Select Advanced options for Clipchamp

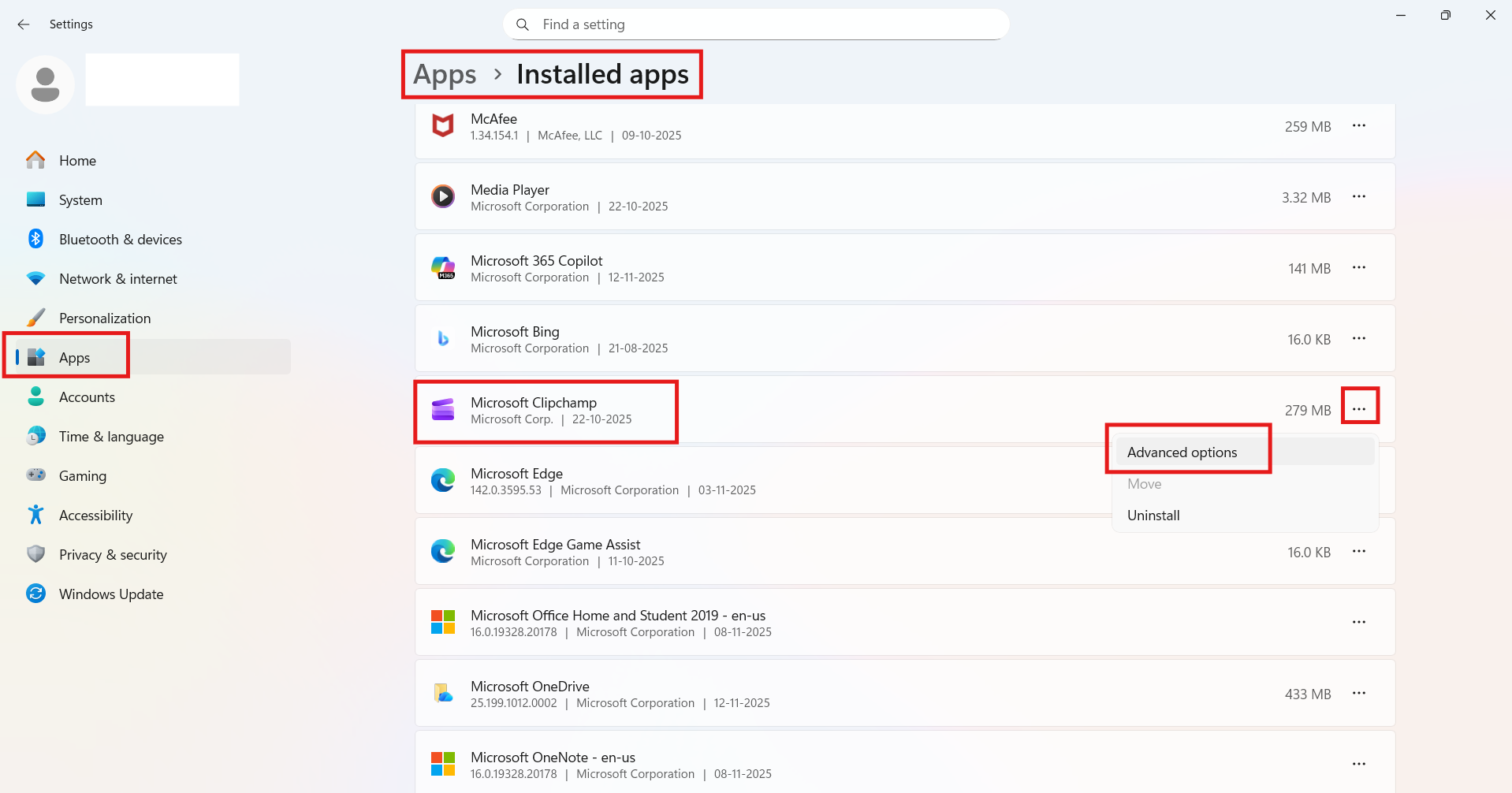click(x=1182, y=452)
